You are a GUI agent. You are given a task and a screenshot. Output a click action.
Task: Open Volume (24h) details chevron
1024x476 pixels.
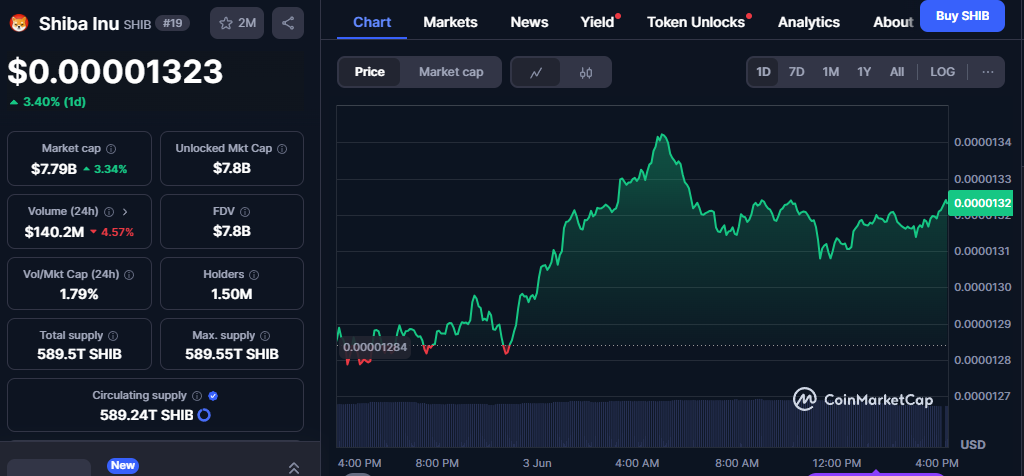pyautogui.click(x=125, y=212)
